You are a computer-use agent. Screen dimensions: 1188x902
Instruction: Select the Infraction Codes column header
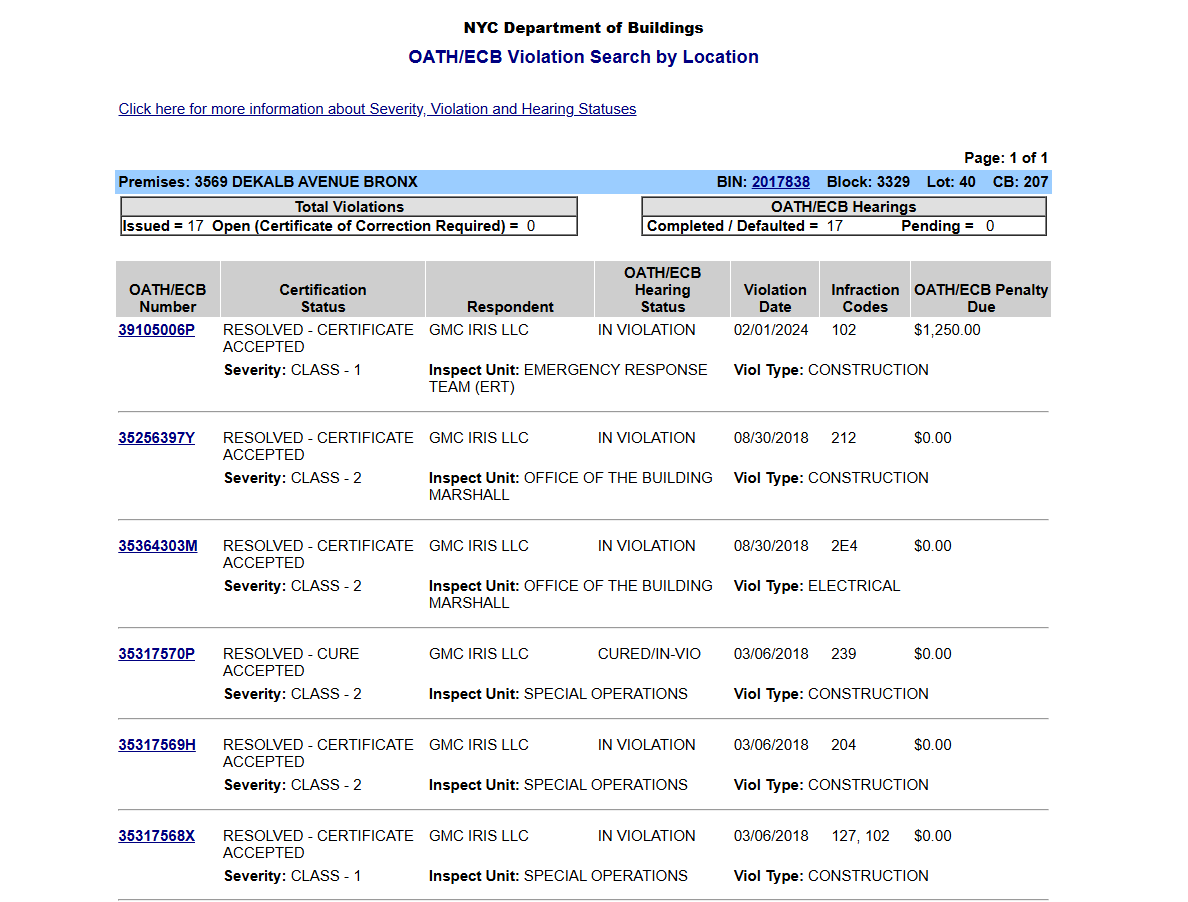tap(864, 298)
